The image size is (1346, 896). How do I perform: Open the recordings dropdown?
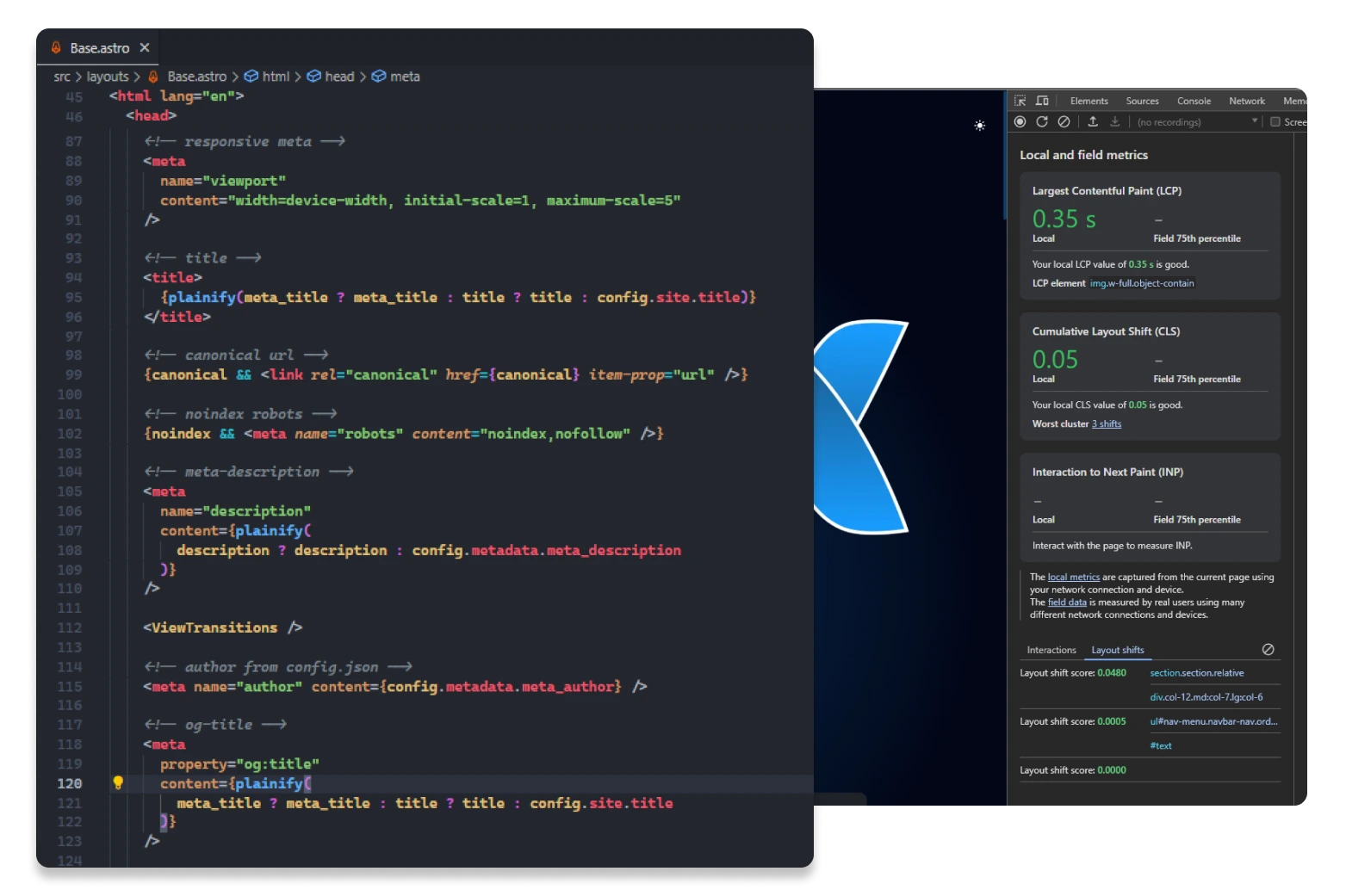1197,122
